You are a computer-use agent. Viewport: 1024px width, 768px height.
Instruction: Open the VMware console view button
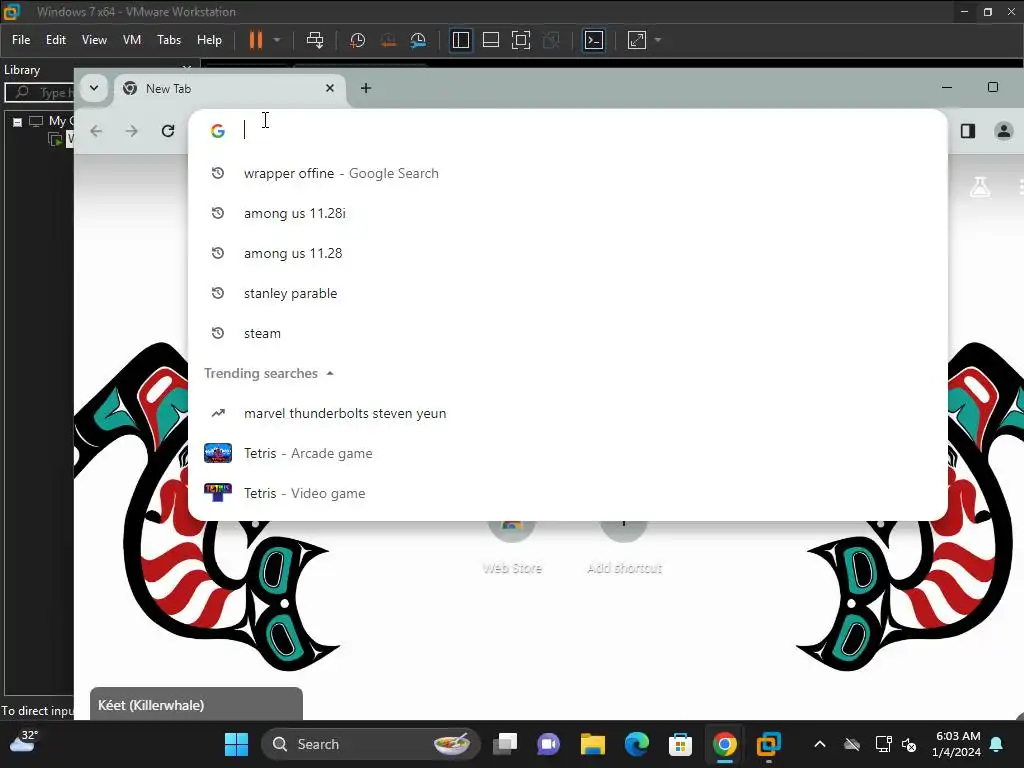point(594,40)
